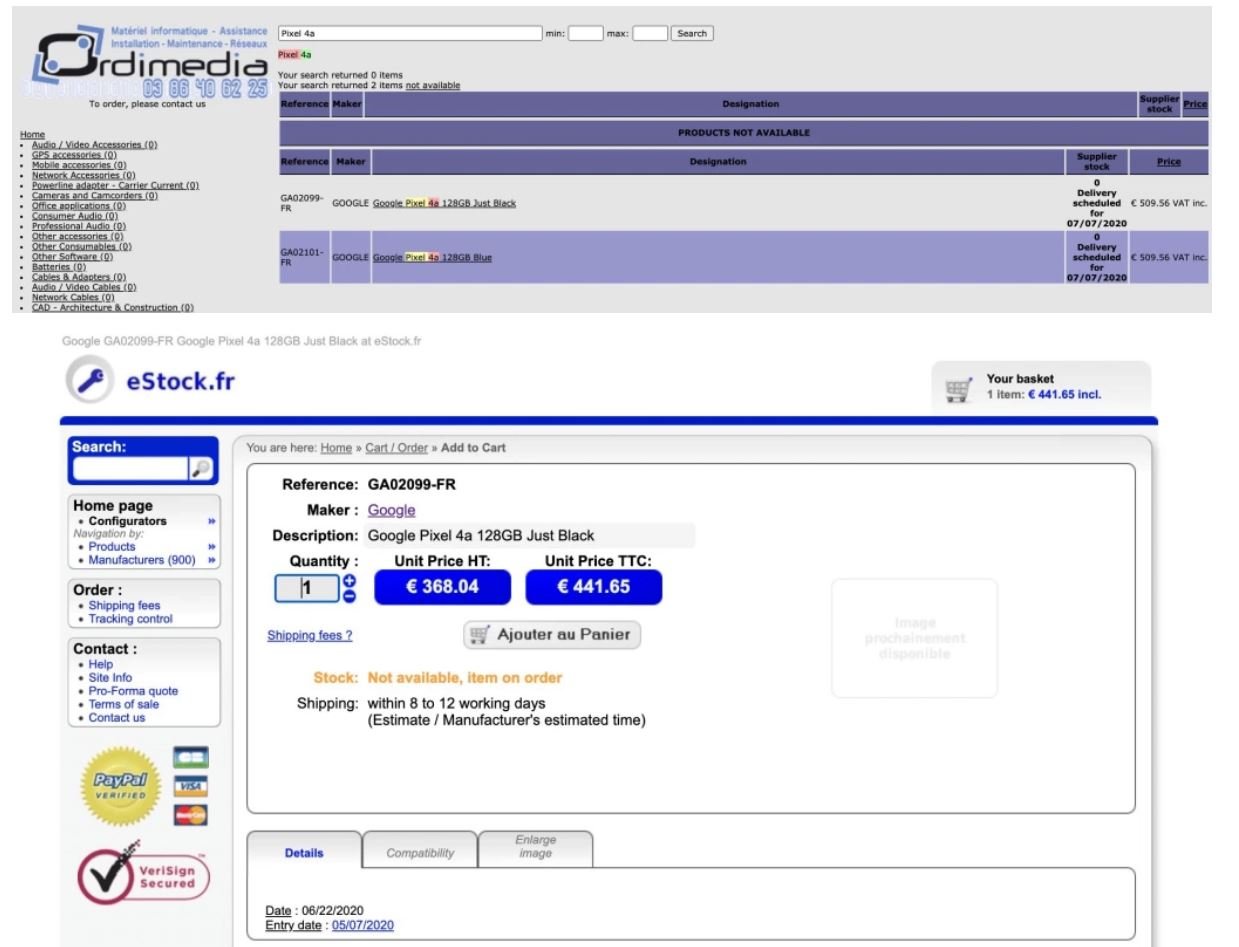The width and height of the screenshot is (1239, 947).
Task: Expand Manufacturers (900) navigation arrow
Action: [211, 560]
